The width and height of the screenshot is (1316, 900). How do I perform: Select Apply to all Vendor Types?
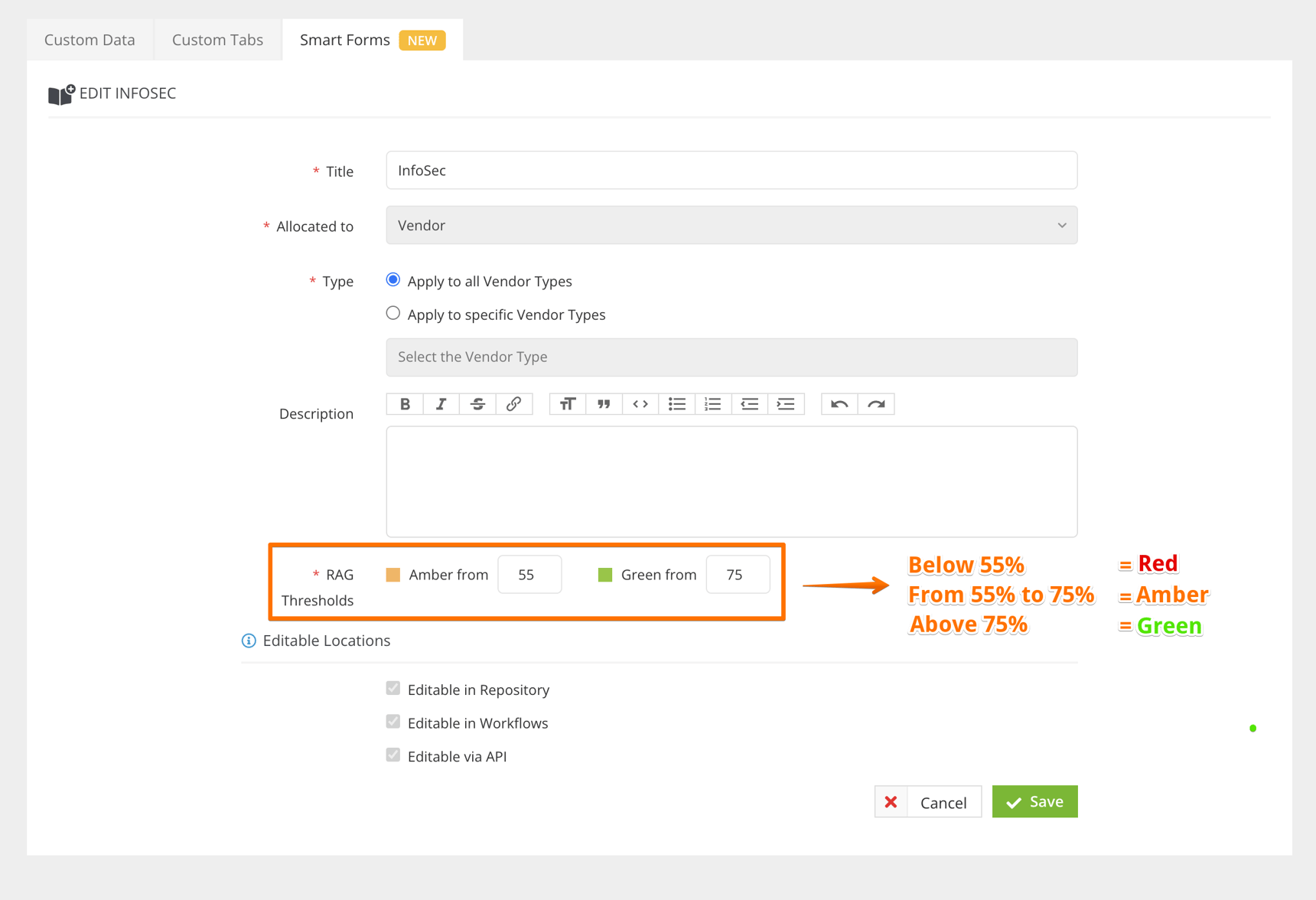pyautogui.click(x=393, y=280)
